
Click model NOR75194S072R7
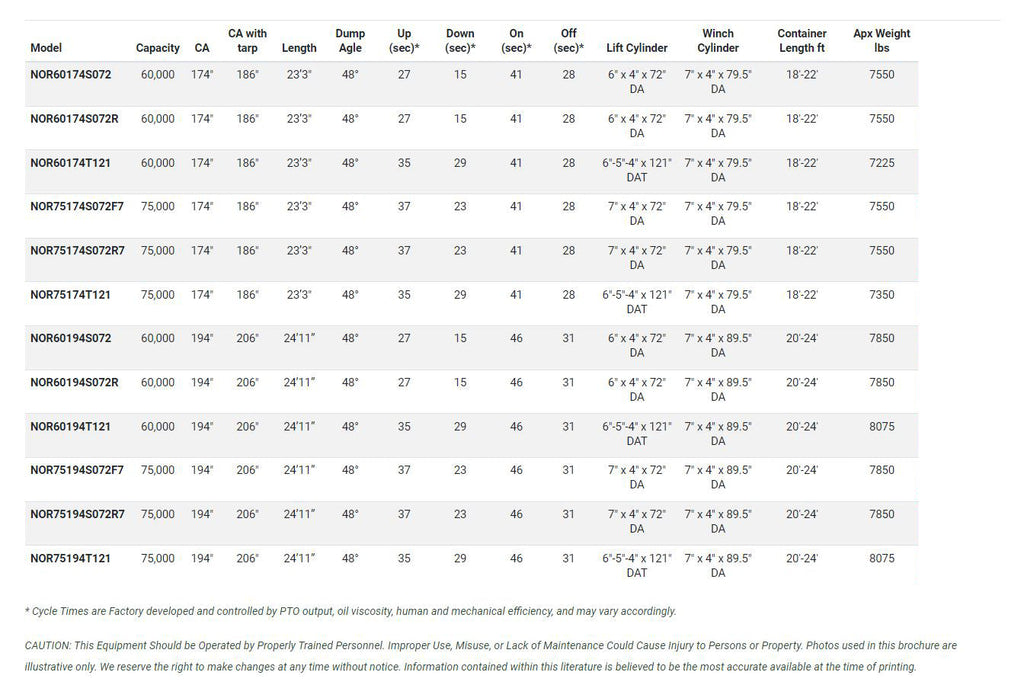(x=77, y=515)
